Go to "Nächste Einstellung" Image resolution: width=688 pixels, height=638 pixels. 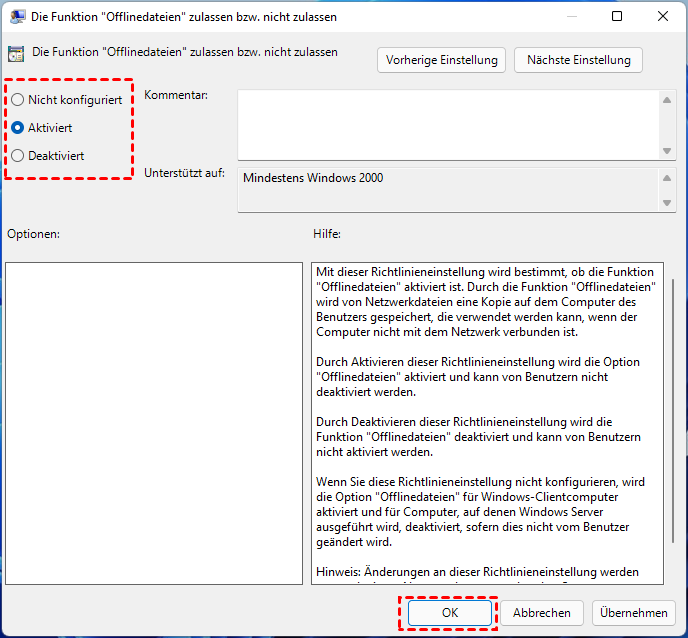tap(578, 60)
